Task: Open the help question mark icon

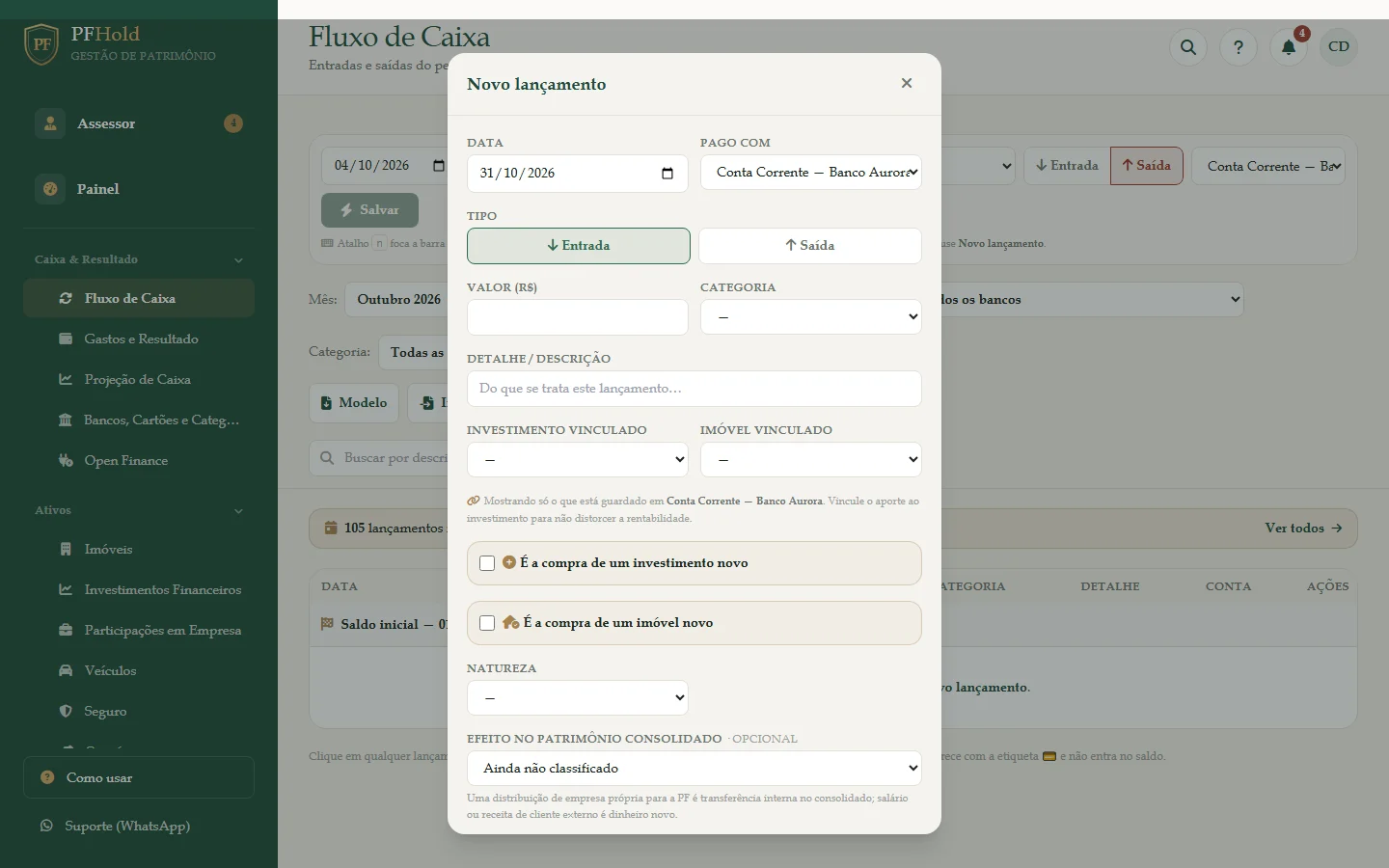Action: [x=1239, y=47]
